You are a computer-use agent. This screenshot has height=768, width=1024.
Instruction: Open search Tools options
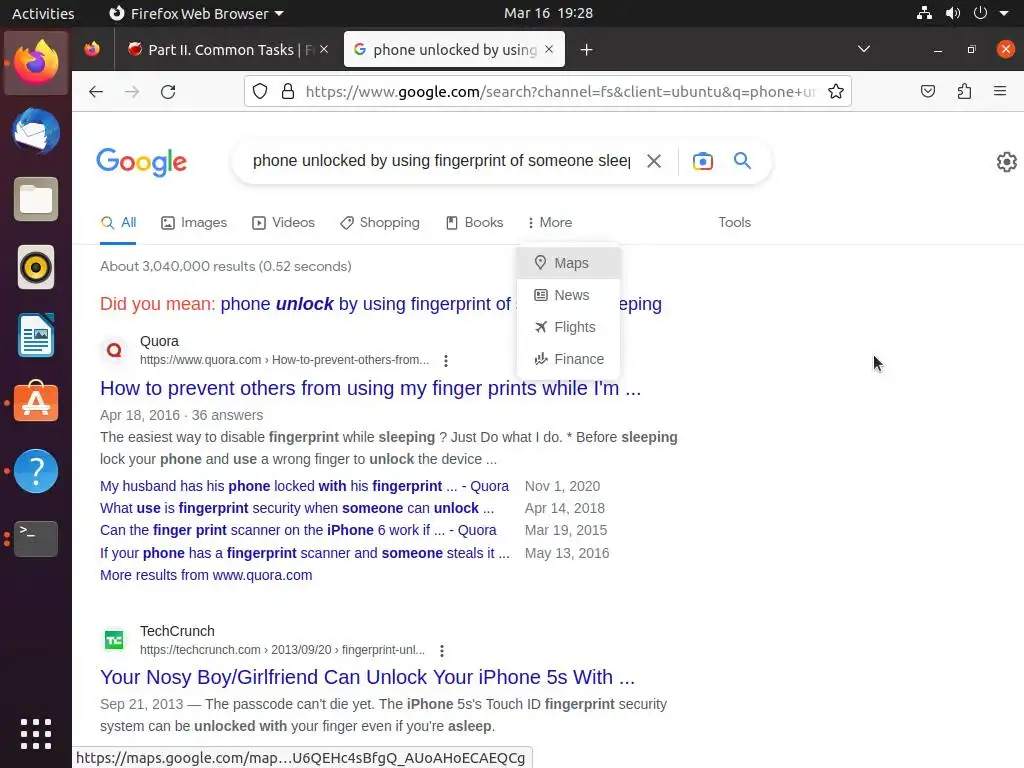735,223
